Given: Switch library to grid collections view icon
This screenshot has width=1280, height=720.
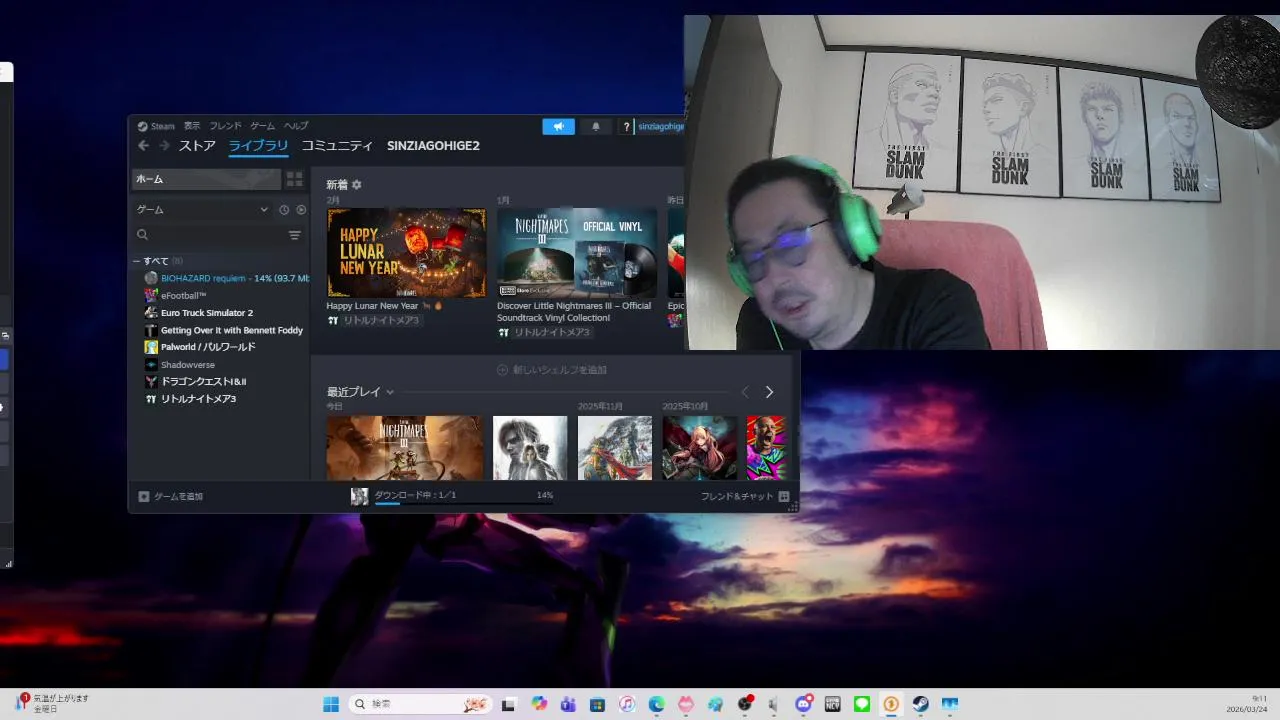Looking at the screenshot, I should click(x=294, y=179).
